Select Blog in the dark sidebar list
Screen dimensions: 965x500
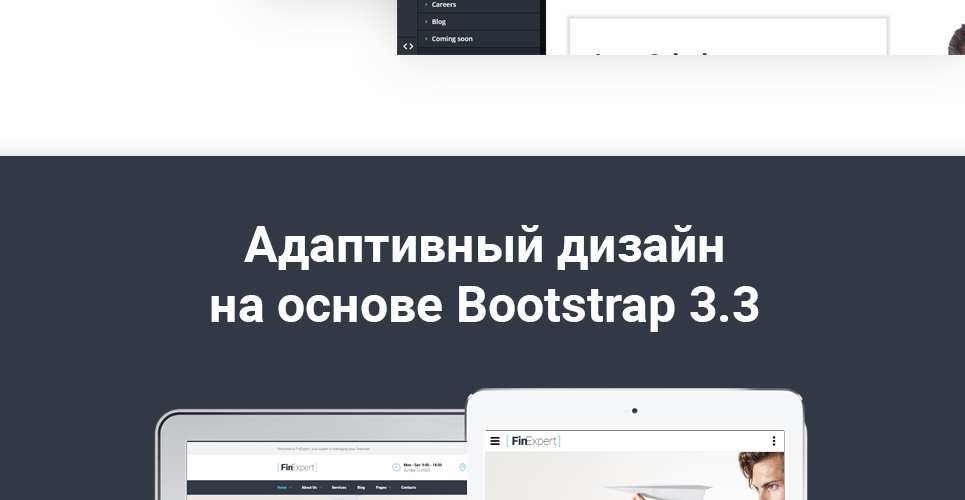coord(439,22)
